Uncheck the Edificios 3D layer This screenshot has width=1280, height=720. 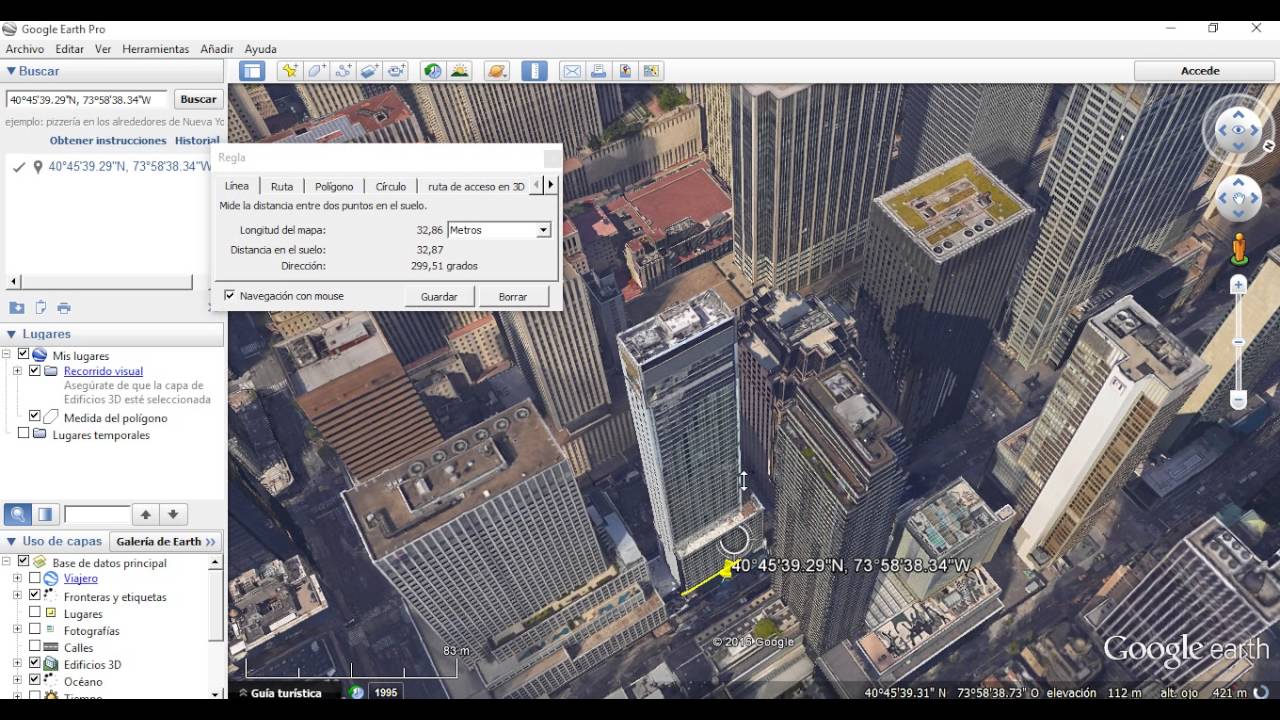(35, 664)
